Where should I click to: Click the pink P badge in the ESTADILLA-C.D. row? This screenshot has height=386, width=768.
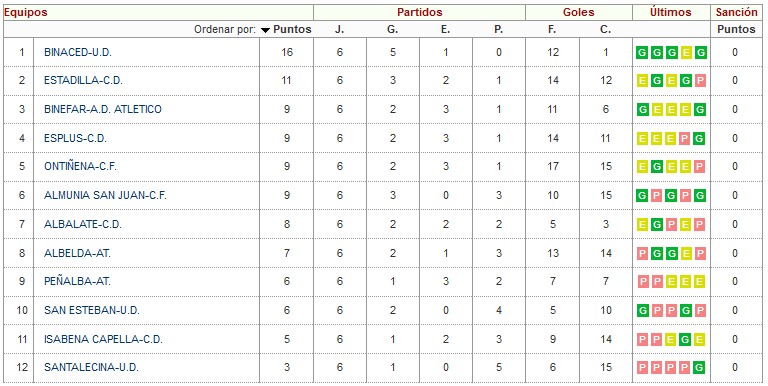(700, 81)
